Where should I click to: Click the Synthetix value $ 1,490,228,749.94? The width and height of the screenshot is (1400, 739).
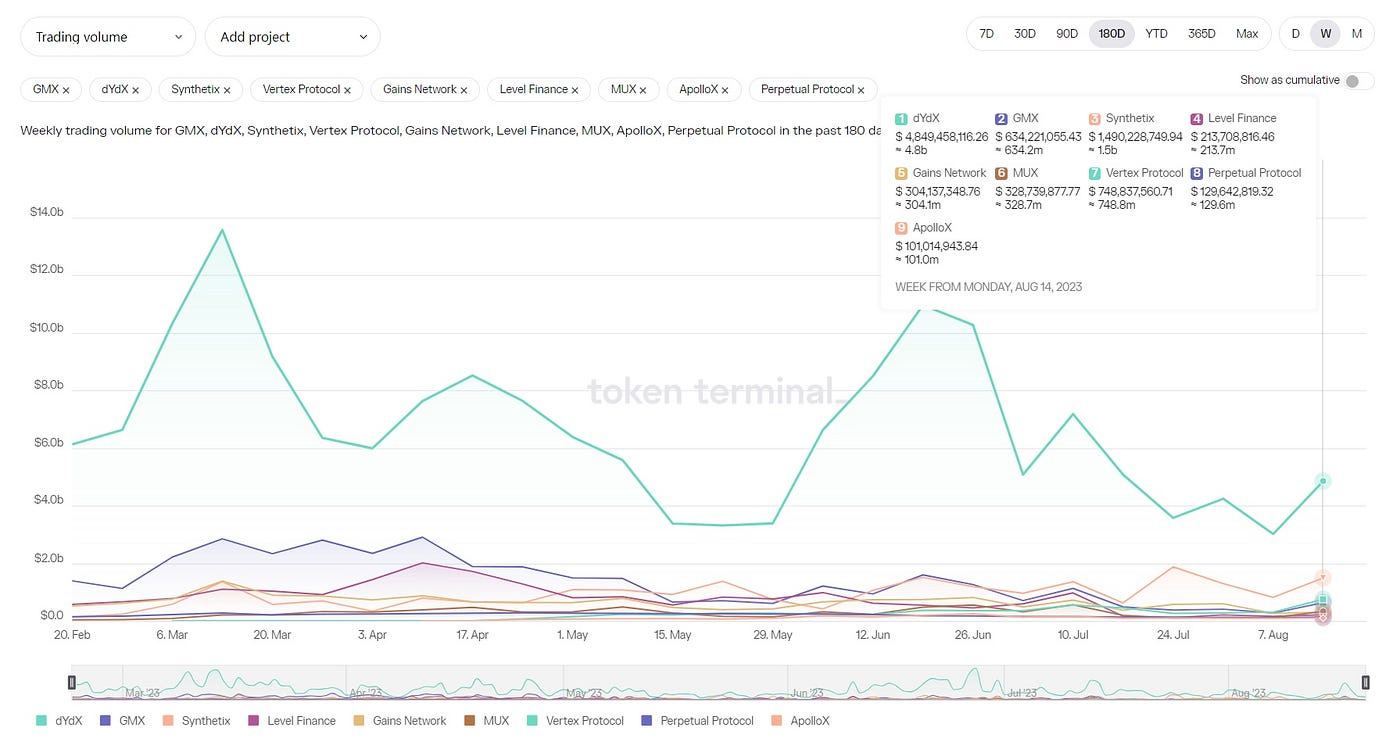[1136, 137]
